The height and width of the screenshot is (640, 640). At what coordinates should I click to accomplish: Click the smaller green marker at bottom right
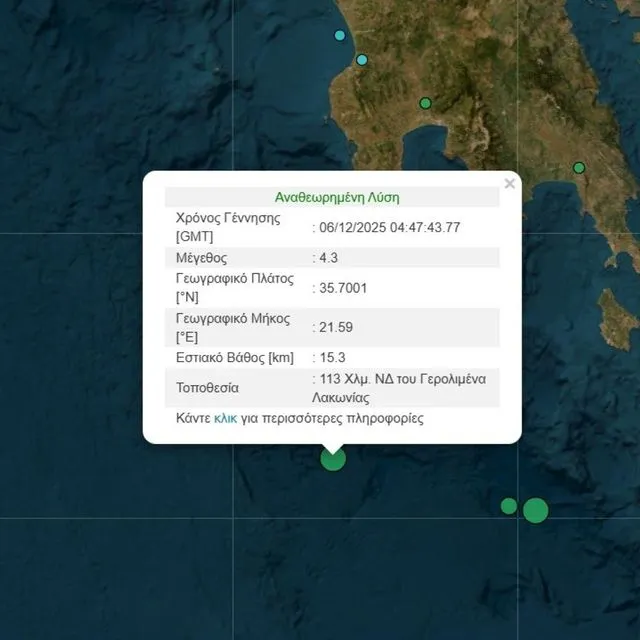(x=509, y=506)
